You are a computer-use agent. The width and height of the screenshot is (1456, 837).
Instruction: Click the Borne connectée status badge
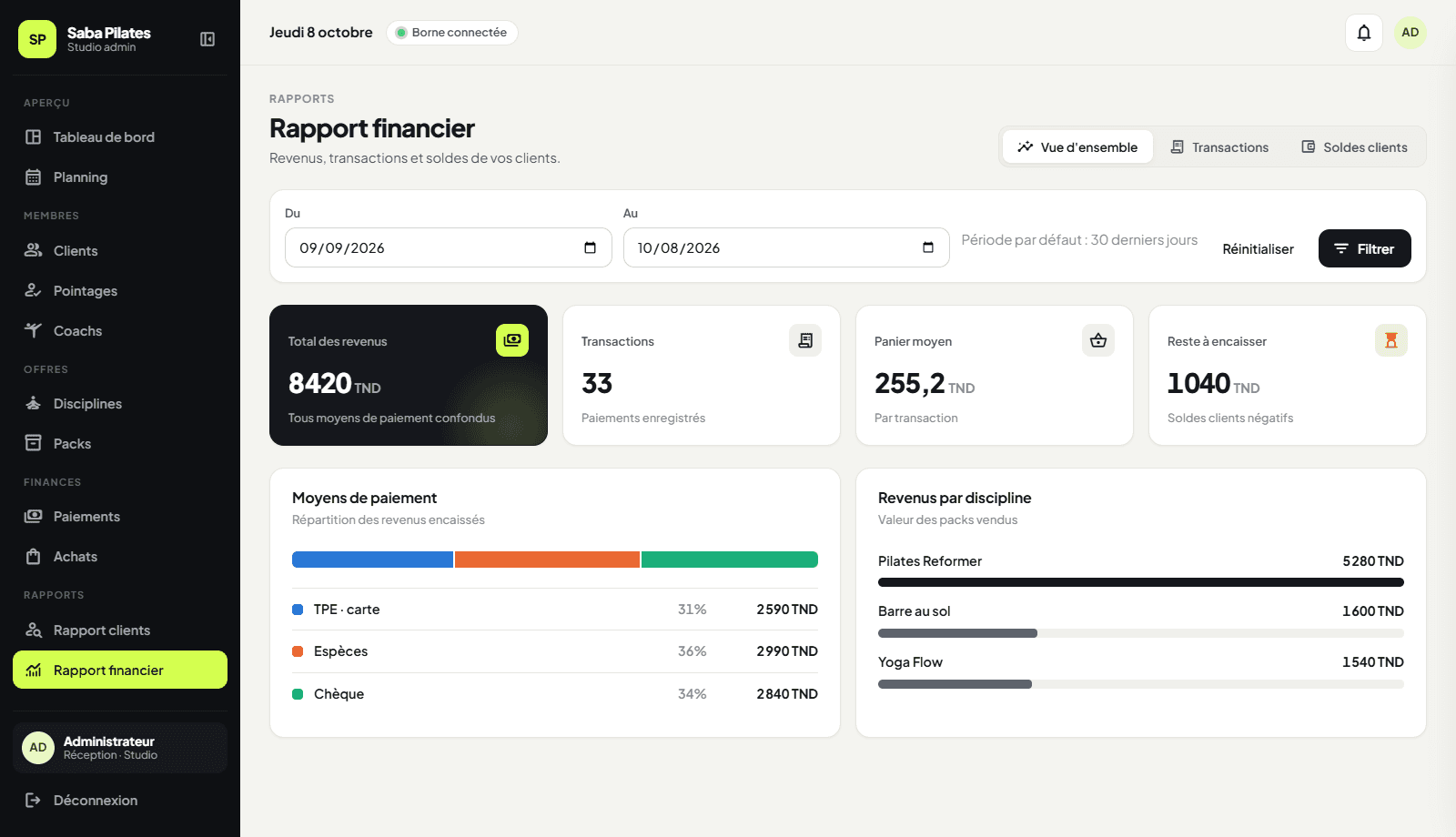452,33
